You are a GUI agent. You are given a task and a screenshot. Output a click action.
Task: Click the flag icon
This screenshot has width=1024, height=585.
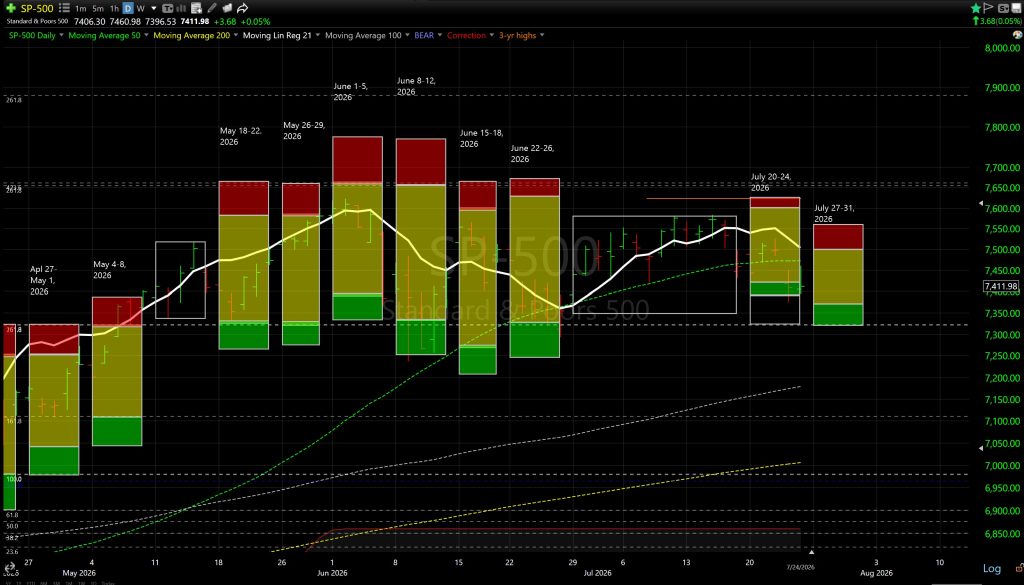(988, 8)
